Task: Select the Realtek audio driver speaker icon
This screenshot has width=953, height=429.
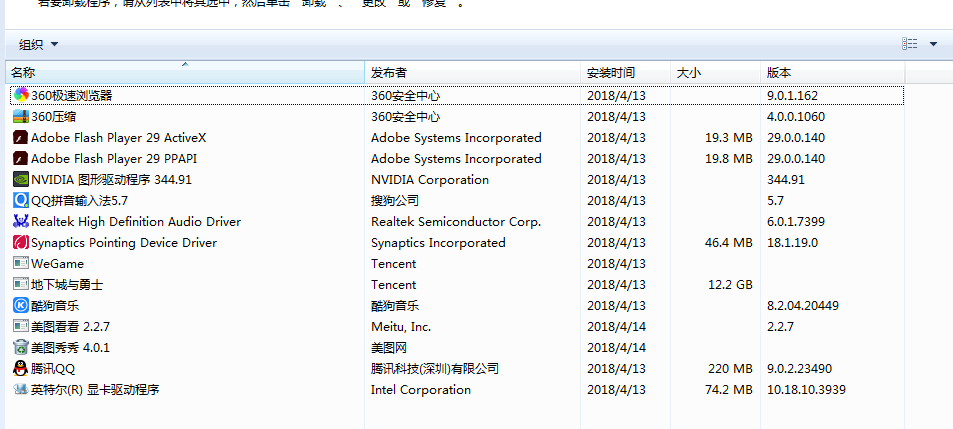Action: [x=21, y=222]
